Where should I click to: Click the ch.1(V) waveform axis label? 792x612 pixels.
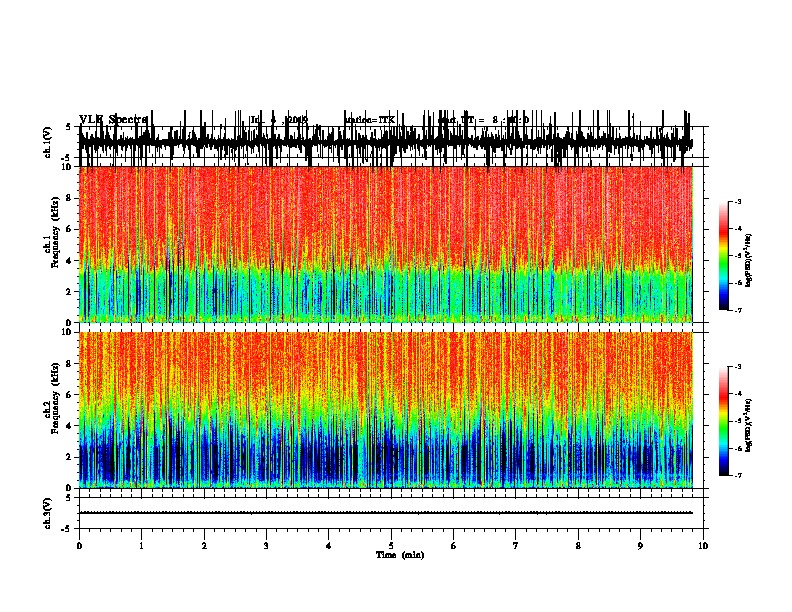click(48, 142)
